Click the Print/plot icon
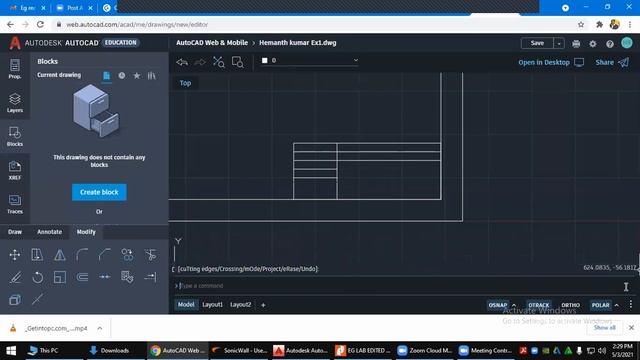Screen dimensions: 640x360 [x=576, y=43]
